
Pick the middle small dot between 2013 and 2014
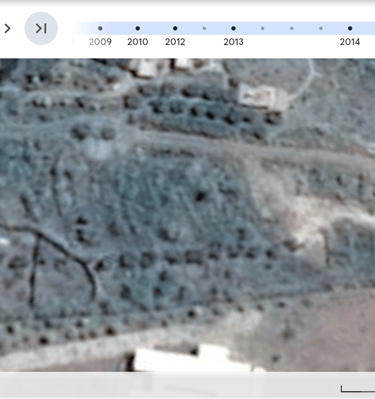point(292,28)
